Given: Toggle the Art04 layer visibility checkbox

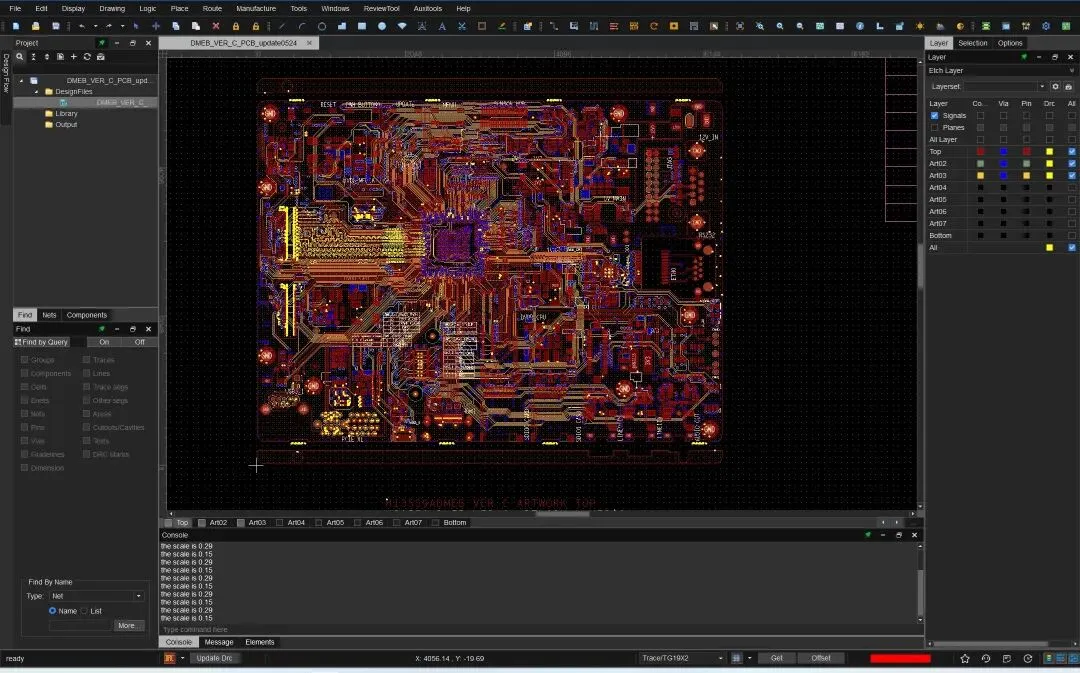Looking at the screenshot, I should click(1072, 187).
